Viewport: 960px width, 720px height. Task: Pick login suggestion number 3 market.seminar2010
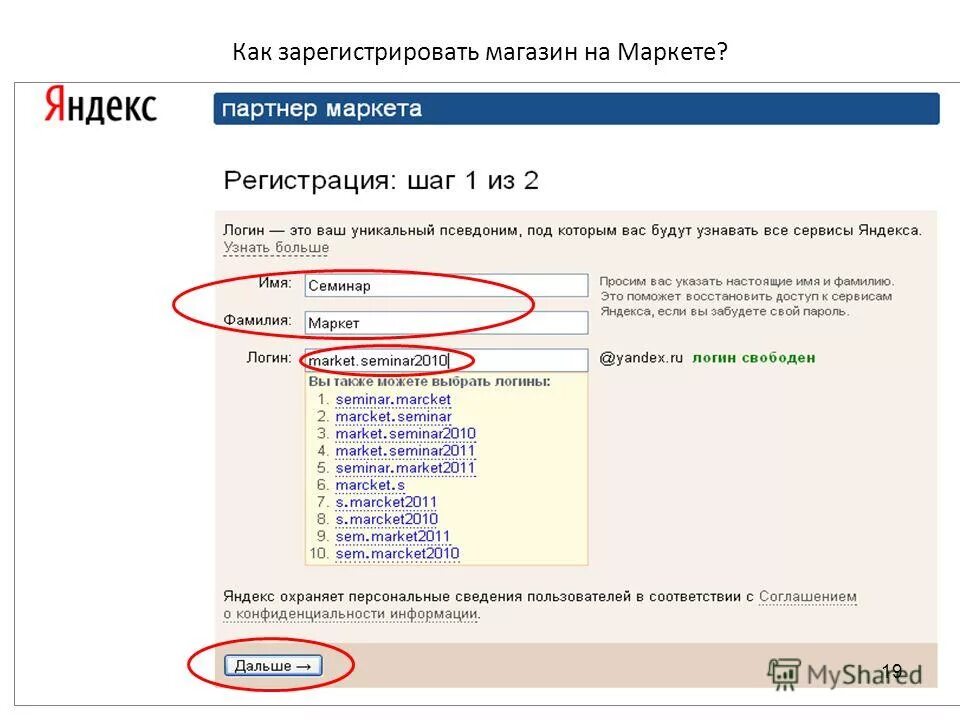tap(405, 433)
